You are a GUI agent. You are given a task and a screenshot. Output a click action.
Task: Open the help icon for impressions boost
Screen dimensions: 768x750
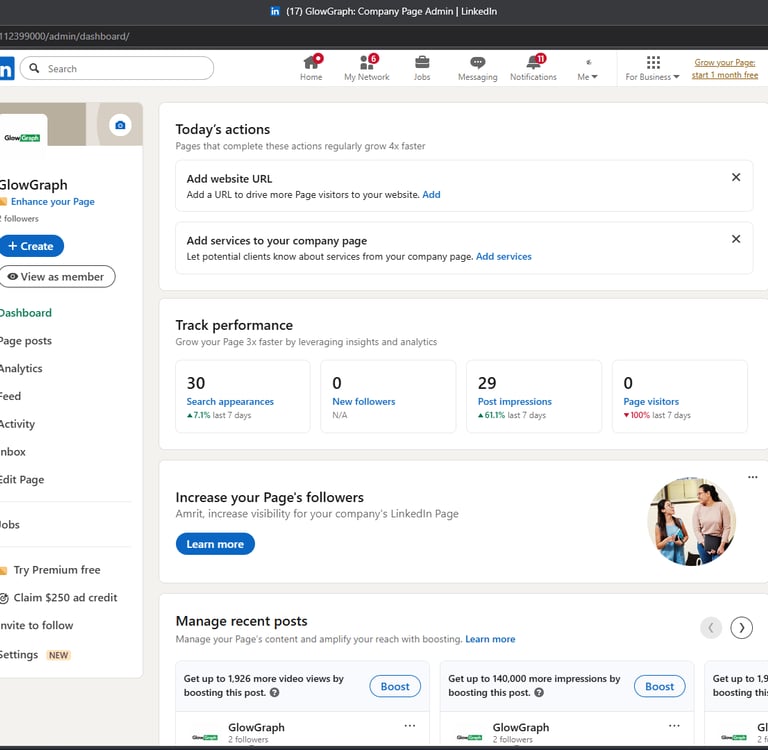click(x=539, y=692)
